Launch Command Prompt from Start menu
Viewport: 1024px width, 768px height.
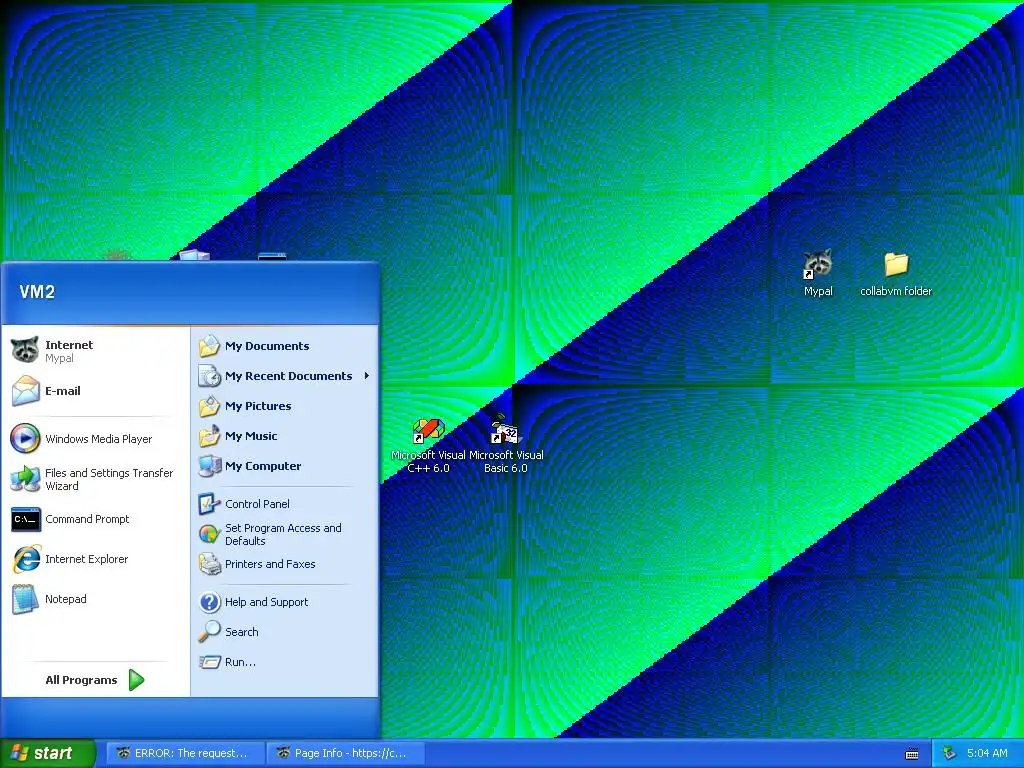coord(95,519)
